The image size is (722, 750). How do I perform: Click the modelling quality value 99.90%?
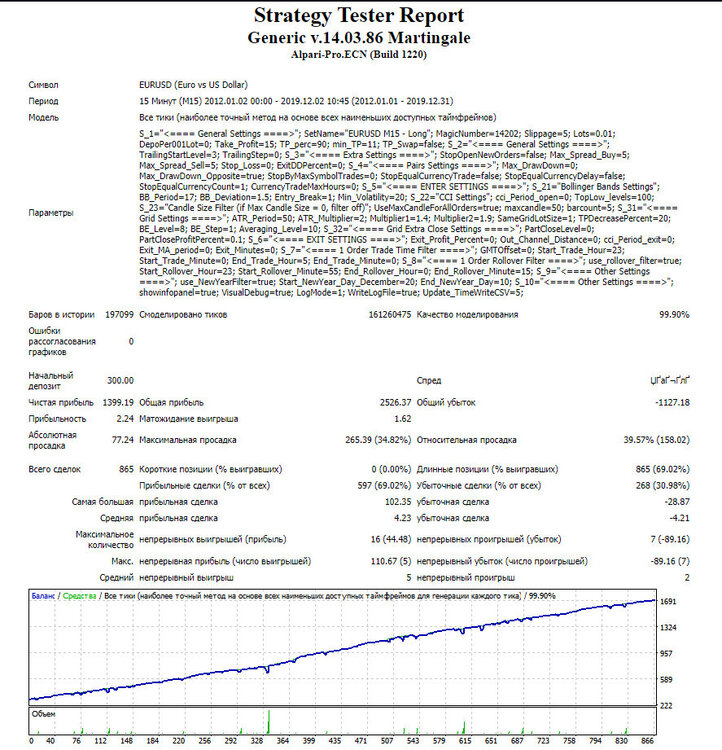pos(674,315)
